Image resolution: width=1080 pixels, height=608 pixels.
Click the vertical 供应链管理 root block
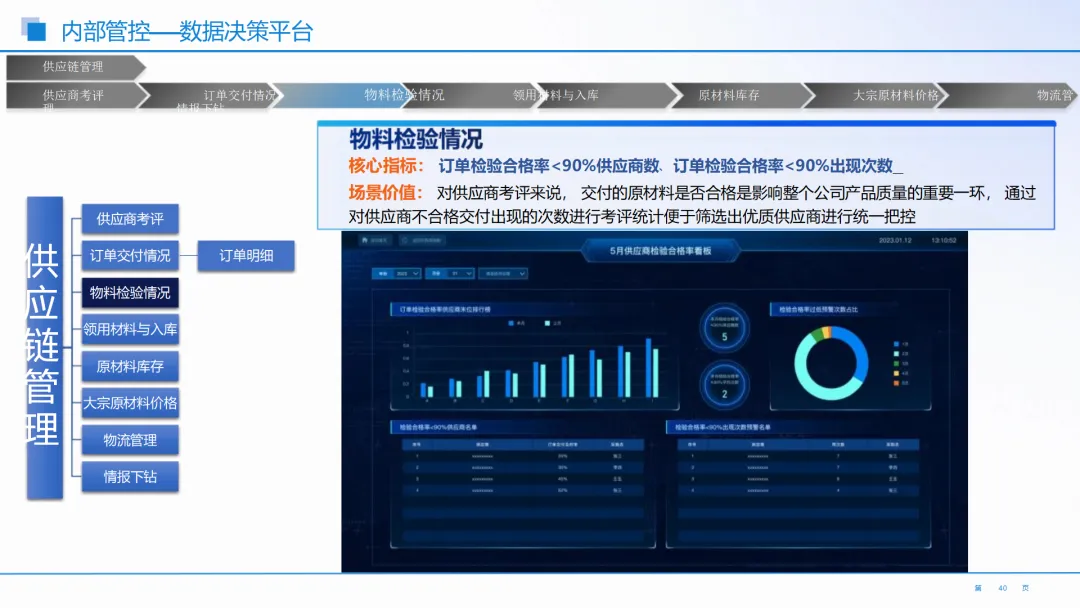click(45, 348)
